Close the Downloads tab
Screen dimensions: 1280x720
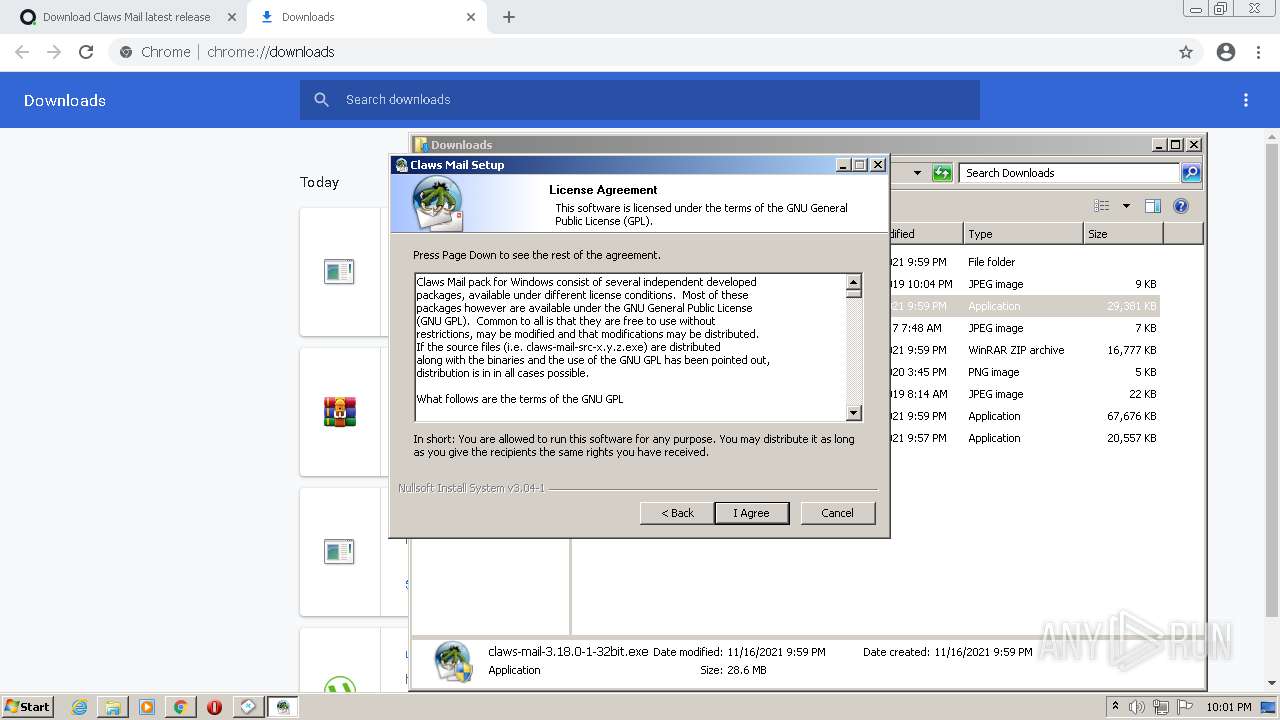coord(471,17)
